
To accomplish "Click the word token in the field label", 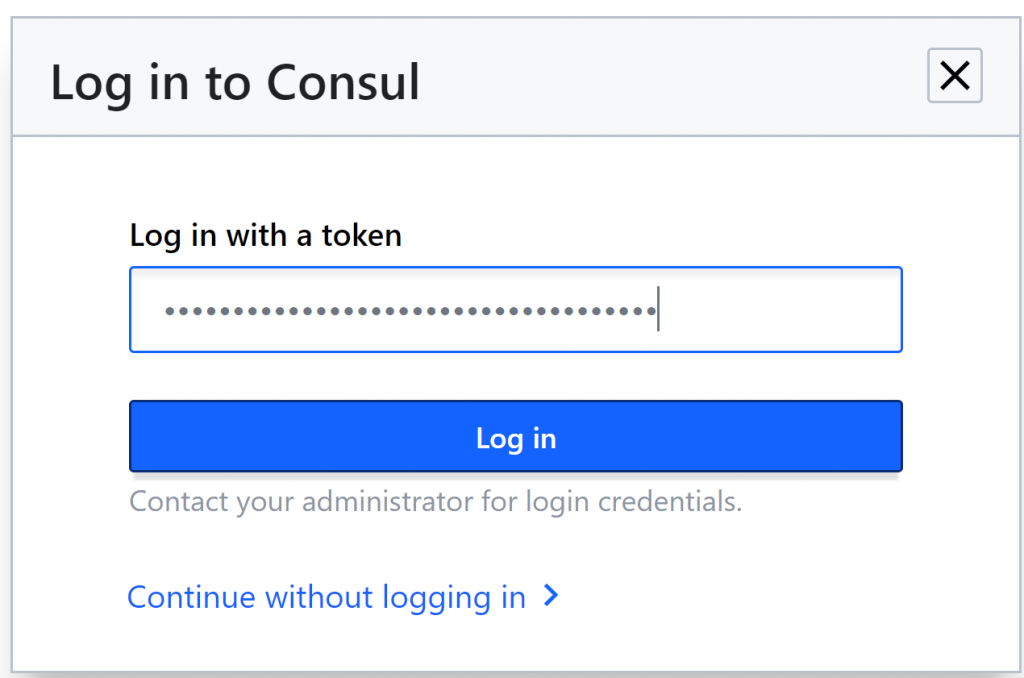I will pyautogui.click(x=361, y=236).
